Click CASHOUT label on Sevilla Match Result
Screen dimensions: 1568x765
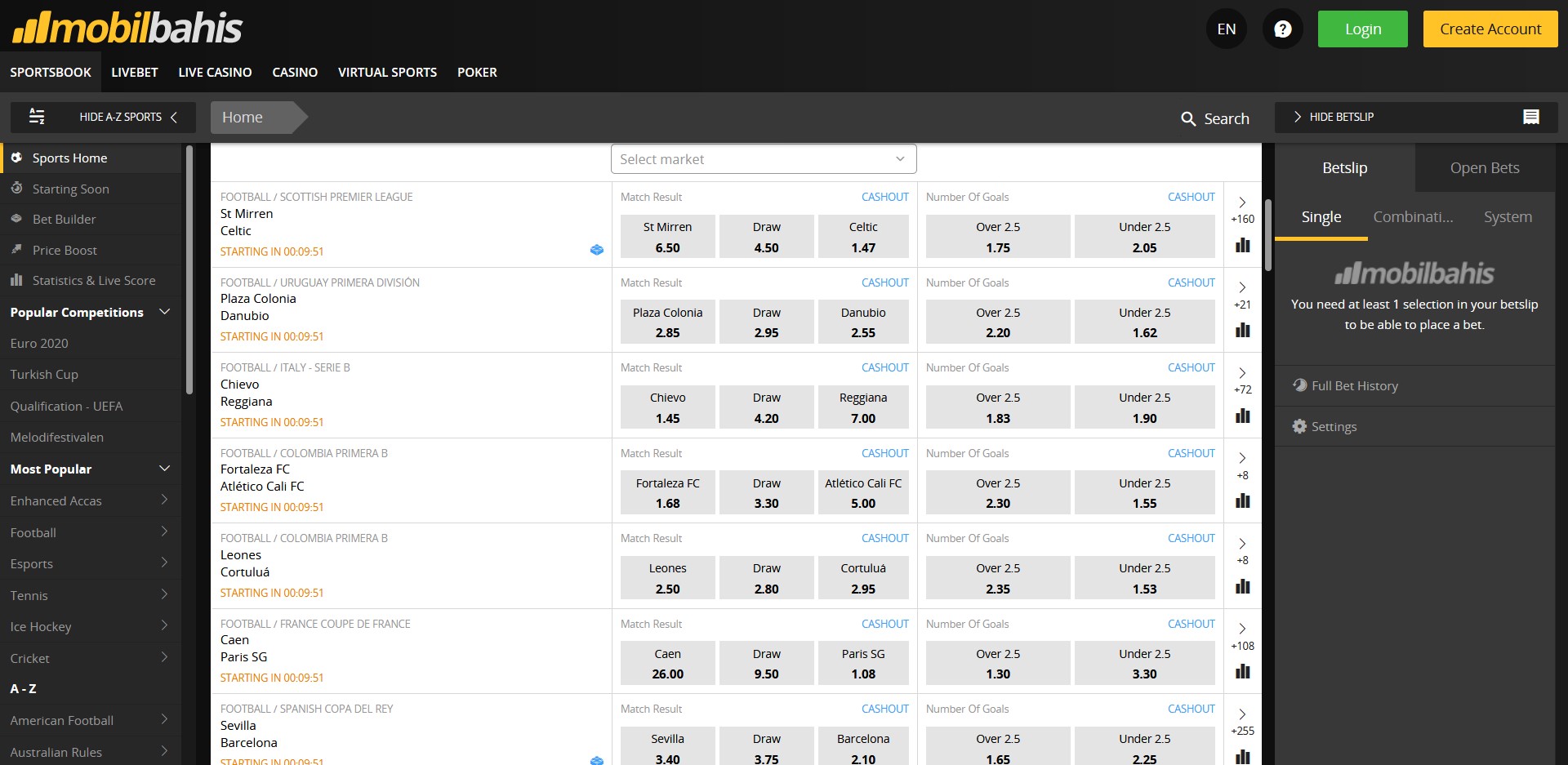pyautogui.click(x=884, y=709)
